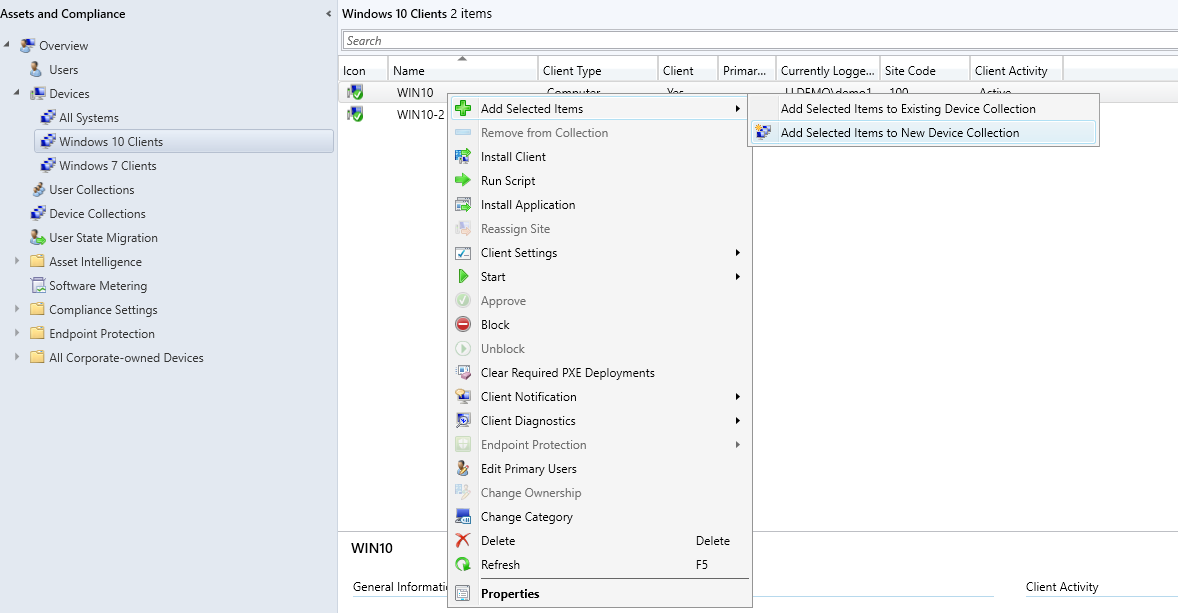Viewport: 1178px width, 613px height.
Task: Choose Add Selected Items to New Device Collection
Action: coord(923,133)
